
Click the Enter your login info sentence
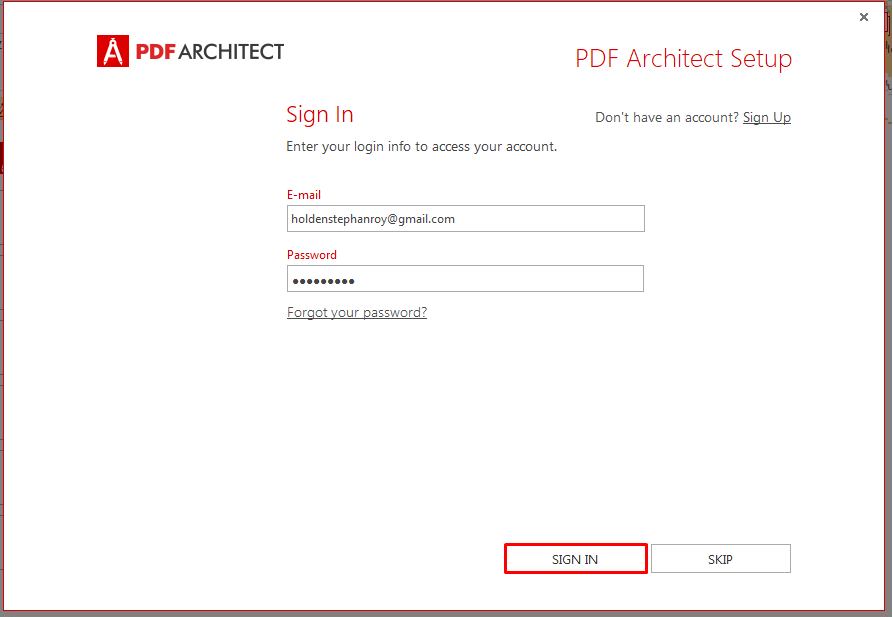coord(421,147)
